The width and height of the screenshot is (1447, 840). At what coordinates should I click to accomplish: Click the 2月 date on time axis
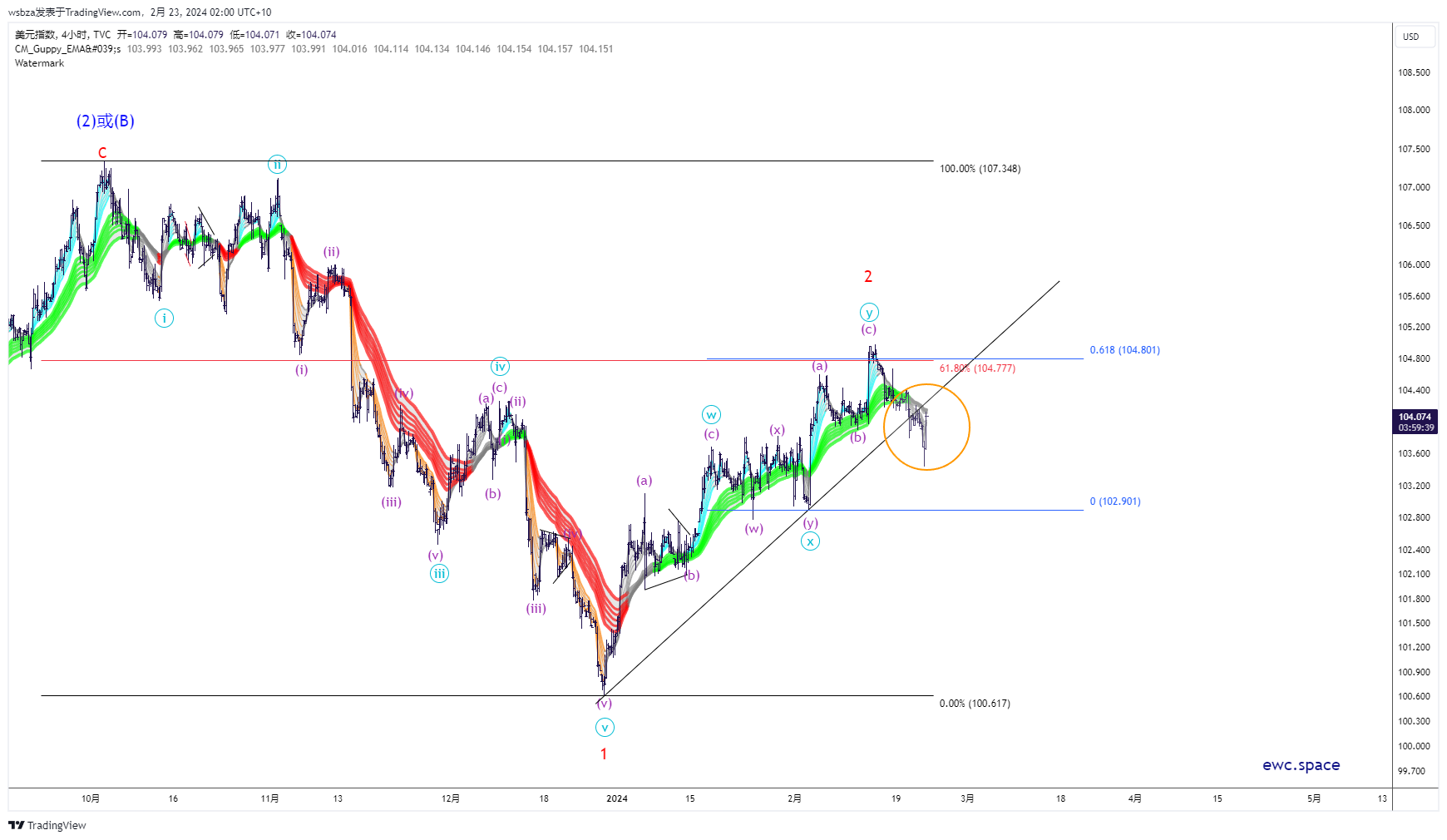click(795, 798)
